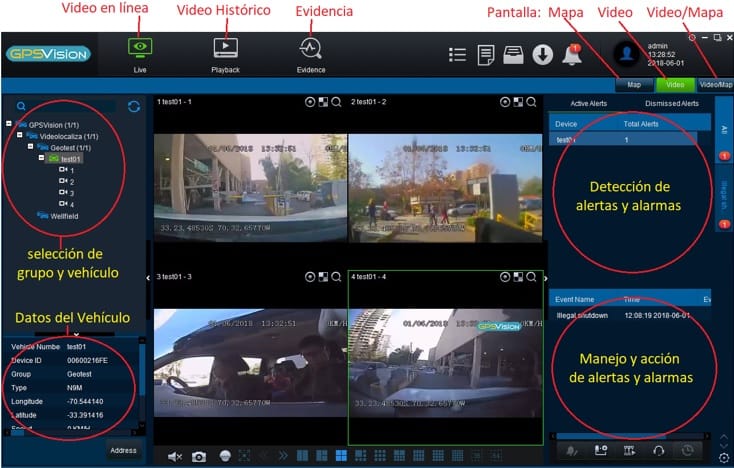Open the Playback module
Image resolution: width=734 pixels, height=468 pixels.
point(225,55)
